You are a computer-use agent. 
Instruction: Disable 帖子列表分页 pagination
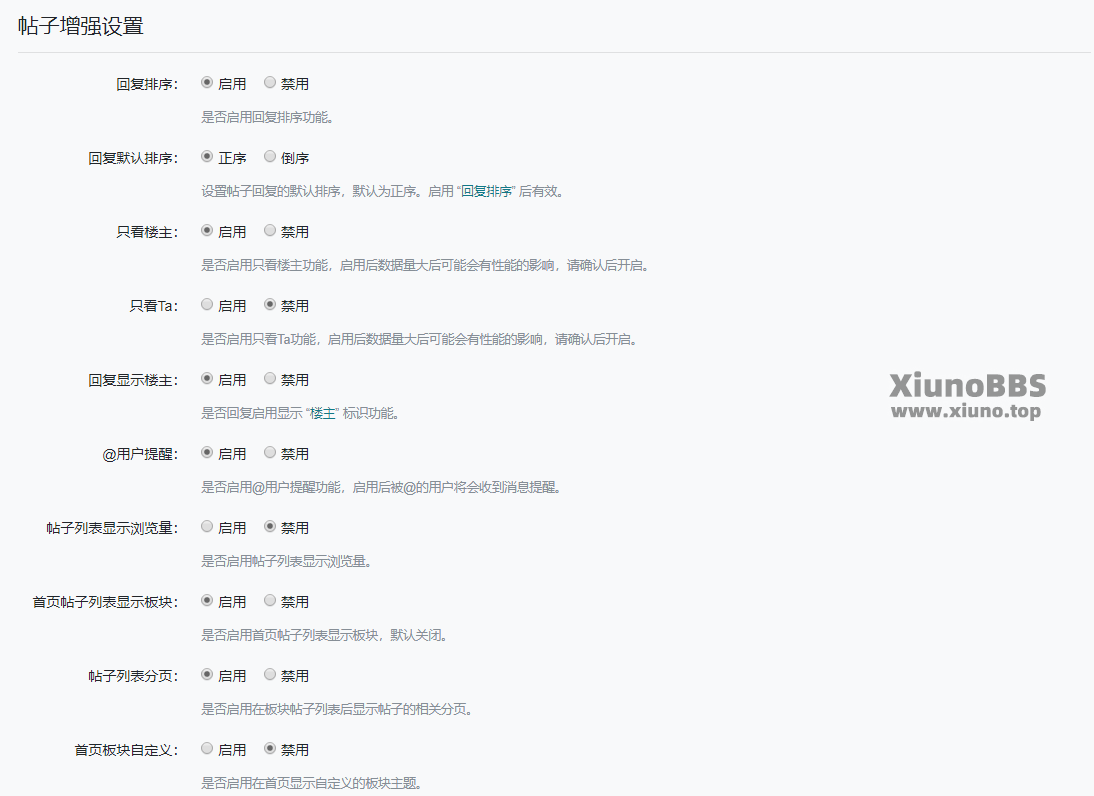270,675
